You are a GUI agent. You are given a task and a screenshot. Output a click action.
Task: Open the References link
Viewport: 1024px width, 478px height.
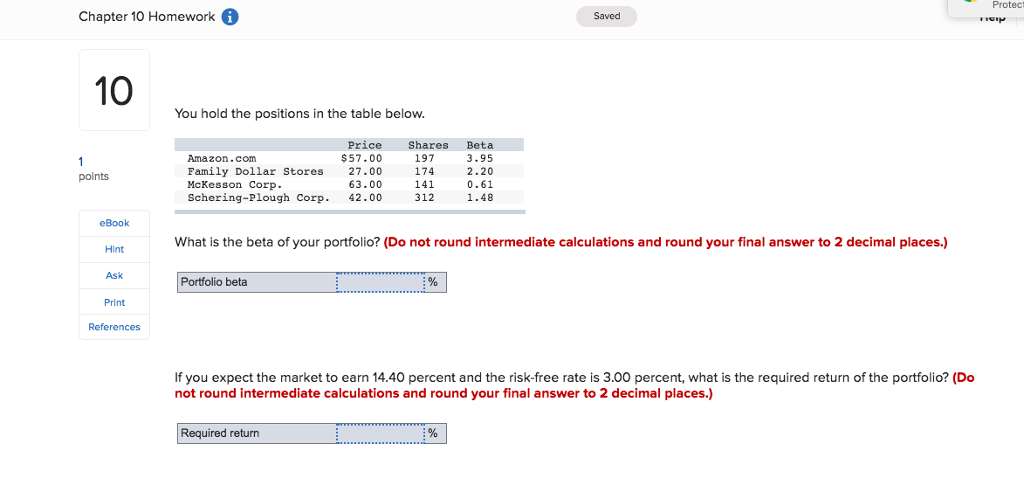(114, 327)
